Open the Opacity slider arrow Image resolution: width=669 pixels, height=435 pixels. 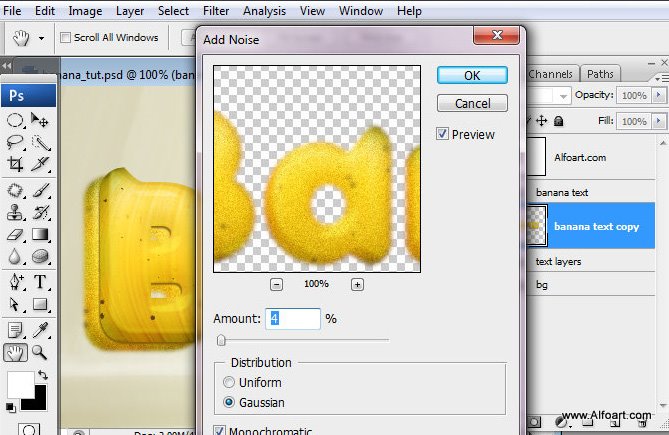click(x=658, y=95)
